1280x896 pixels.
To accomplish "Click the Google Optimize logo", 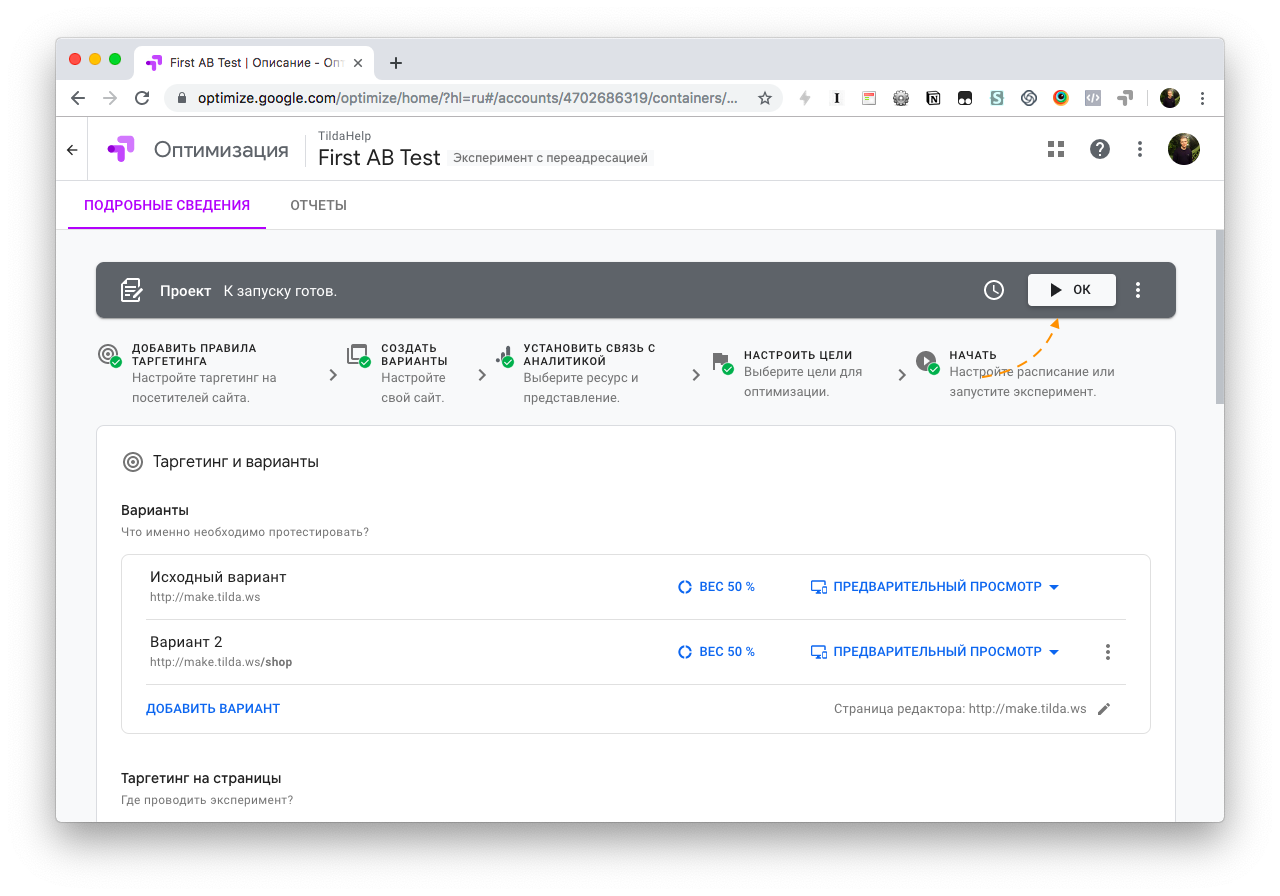I will (121, 149).
